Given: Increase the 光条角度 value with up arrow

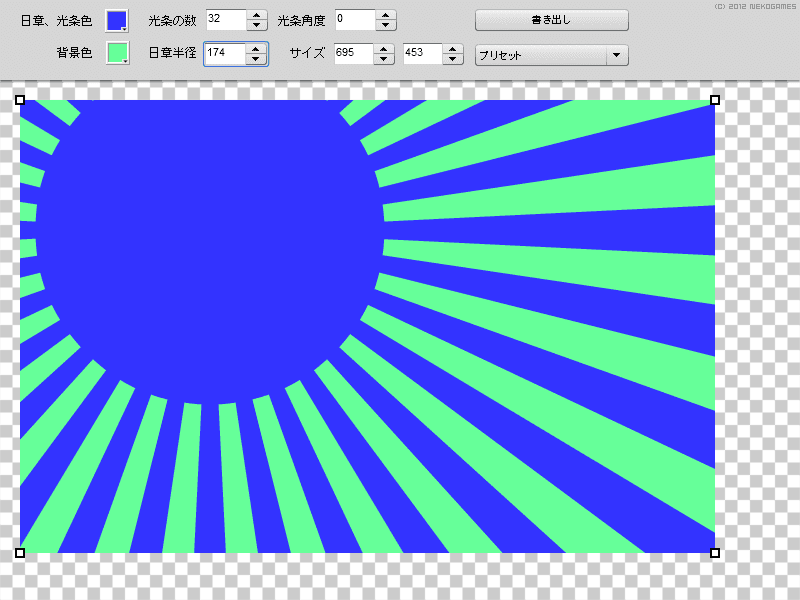Looking at the screenshot, I should pyautogui.click(x=386, y=15).
